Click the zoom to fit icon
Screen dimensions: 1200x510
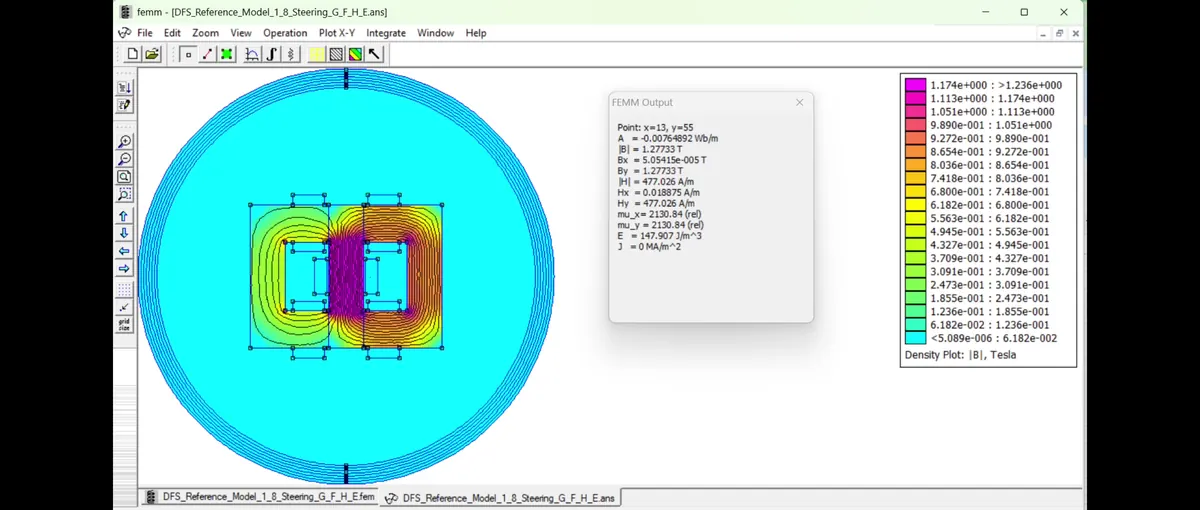pyautogui.click(x=125, y=177)
